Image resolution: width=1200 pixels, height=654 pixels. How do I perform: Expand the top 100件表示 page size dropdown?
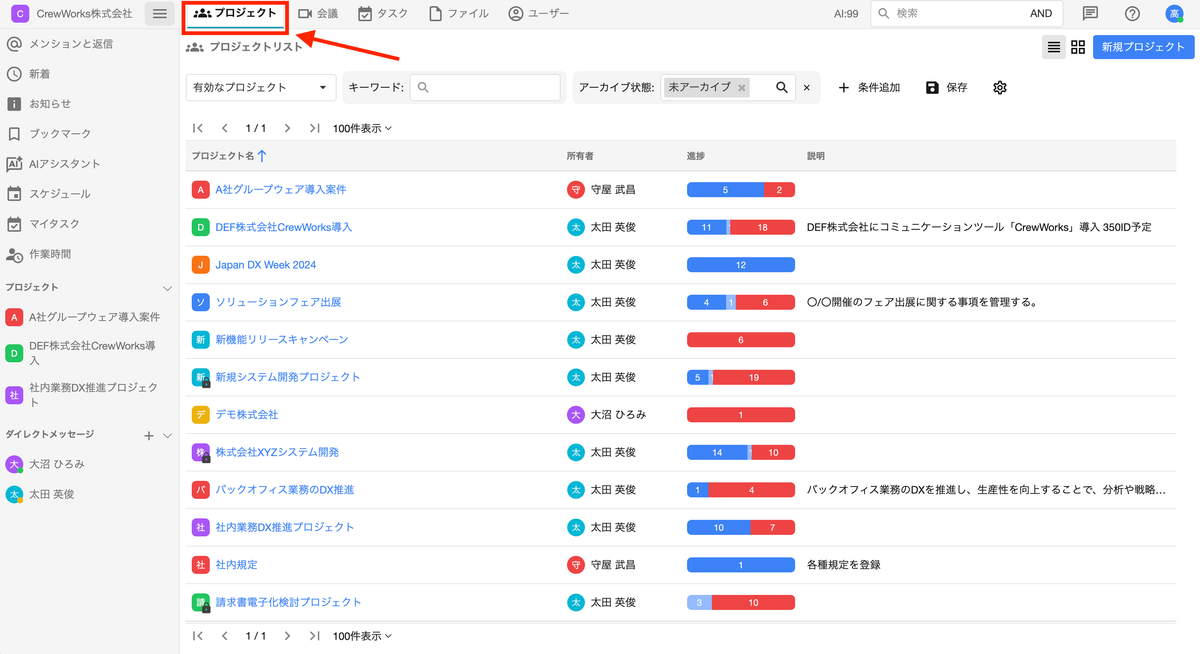362,128
